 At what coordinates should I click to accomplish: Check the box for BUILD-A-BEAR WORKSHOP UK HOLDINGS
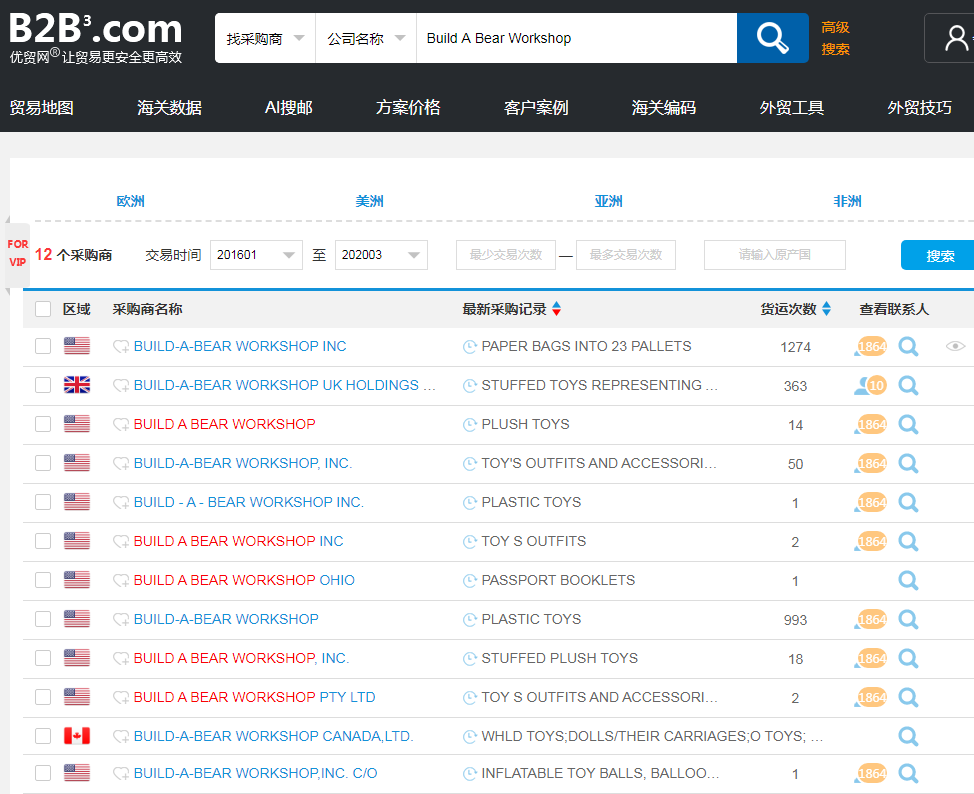[43, 386]
